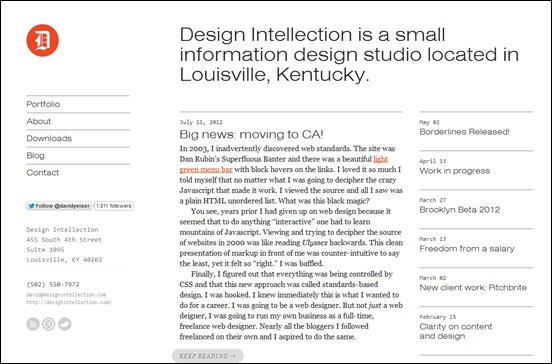View the 1,011 followers count
The height and width of the screenshot is (364, 552).
tap(113, 206)
